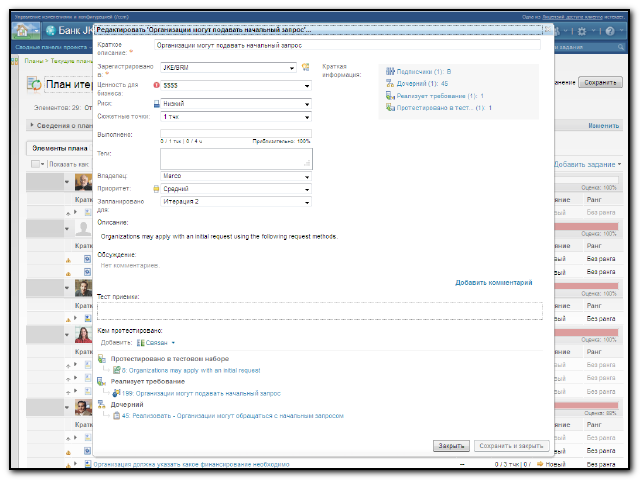Click the task icon of item 45
The height and width of the screenshot is (480, 640).
coord(117,416)
